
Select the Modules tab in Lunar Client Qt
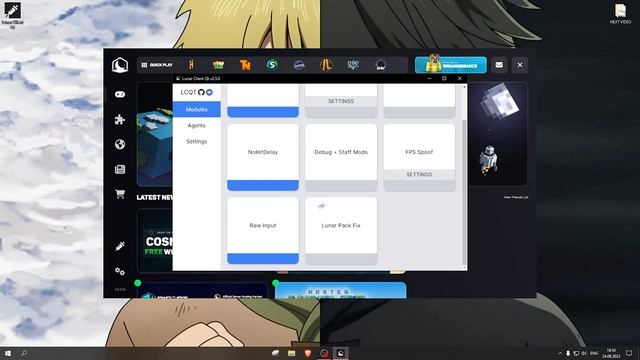(197, 109)
